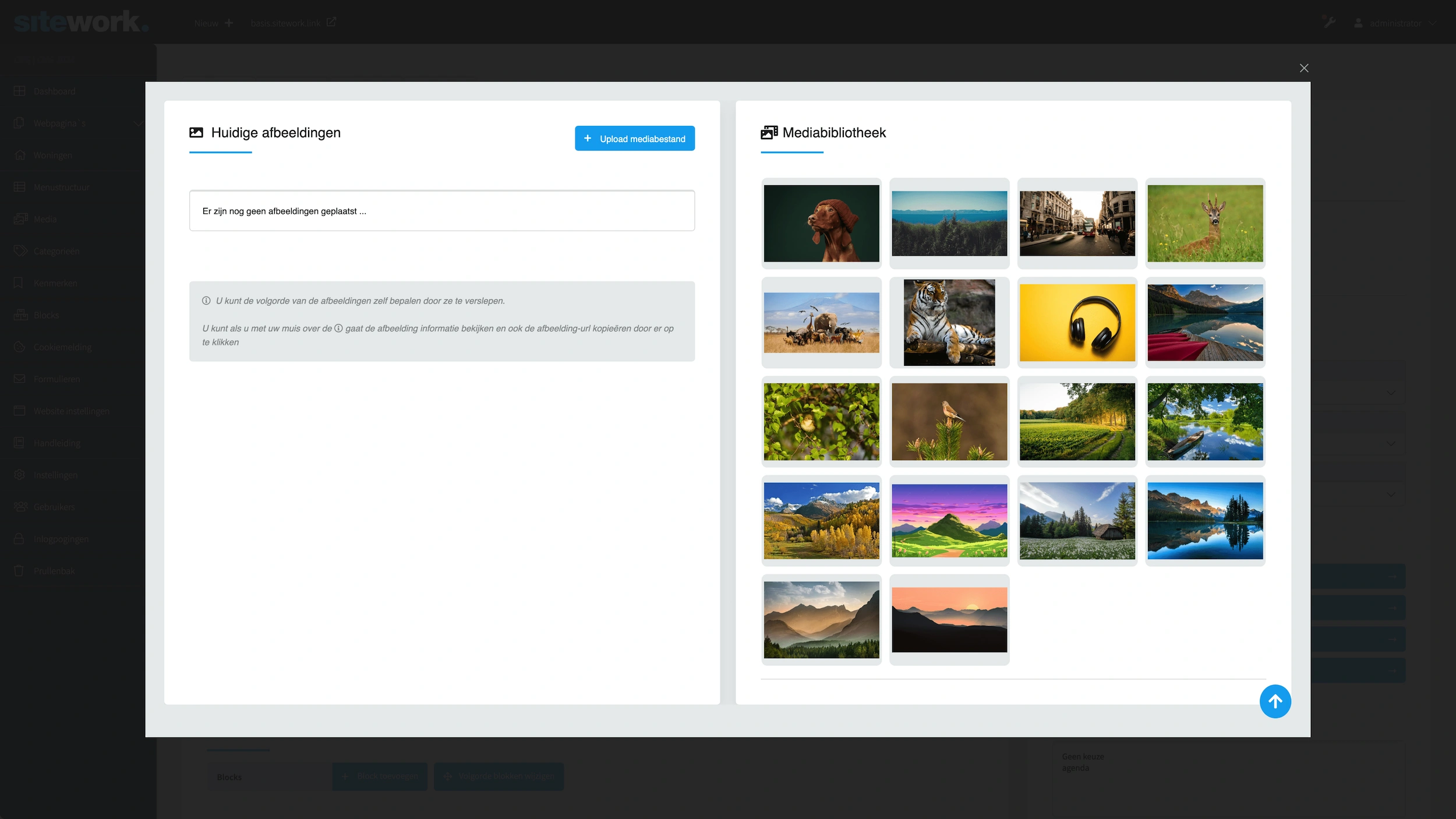
Task: Select the bird on pine branch thumbnail
Action: coord(949,422)
